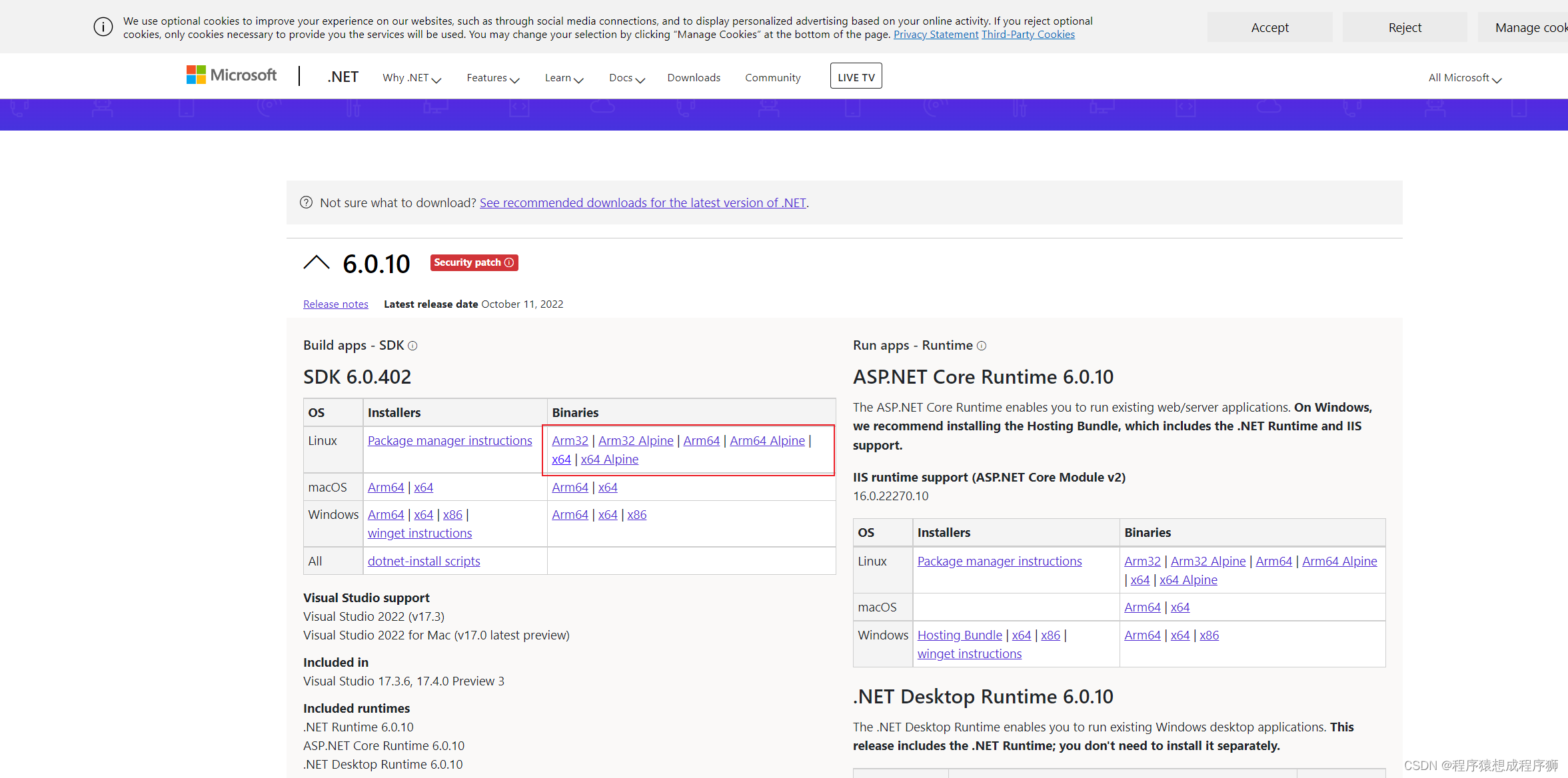Viewport: 1568px width, 778px height.
Task: Click the .NET brand link
Action: coord(343,77)
